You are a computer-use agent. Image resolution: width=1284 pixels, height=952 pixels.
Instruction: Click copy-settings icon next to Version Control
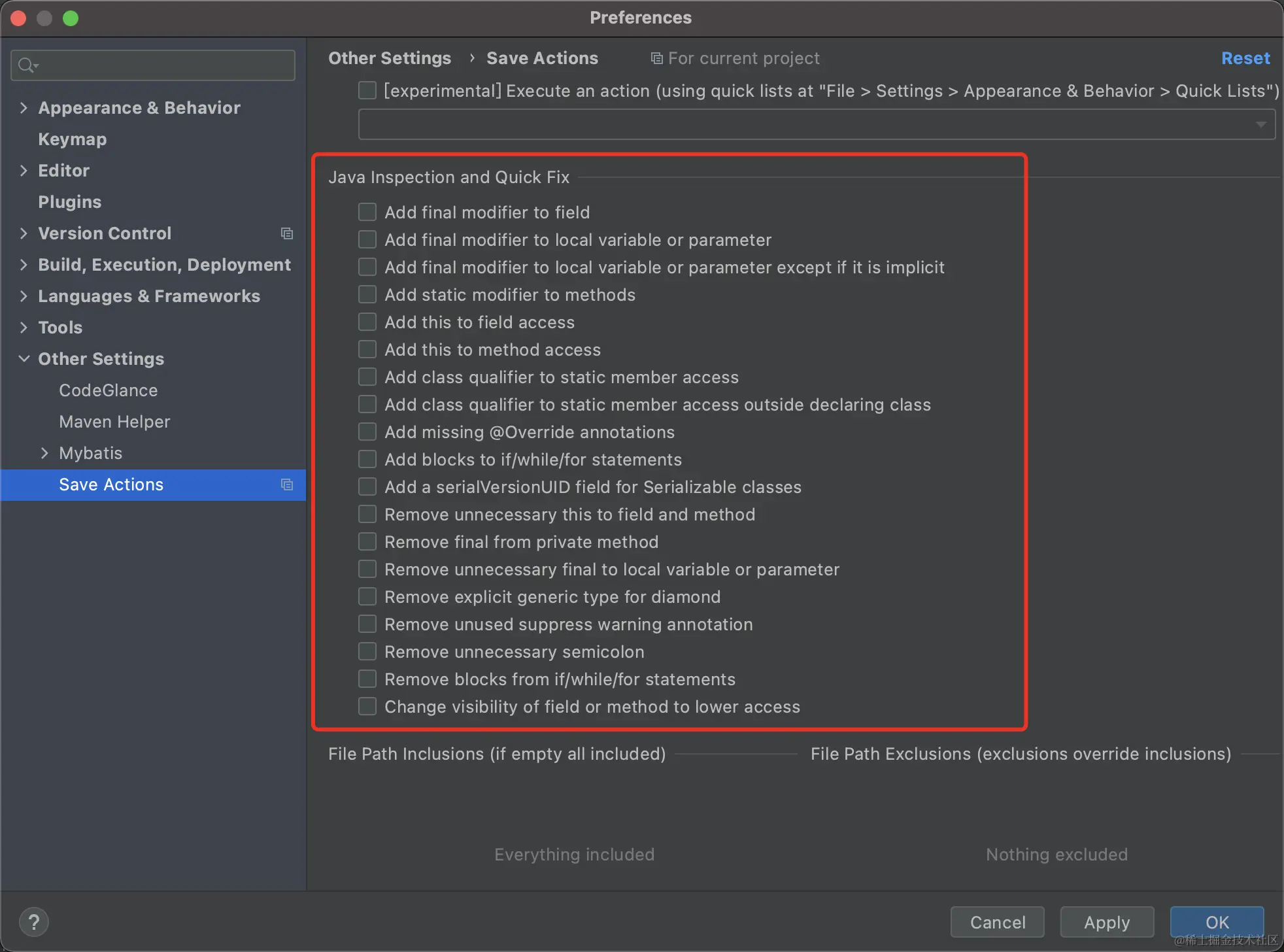click(x=287, y=233)
